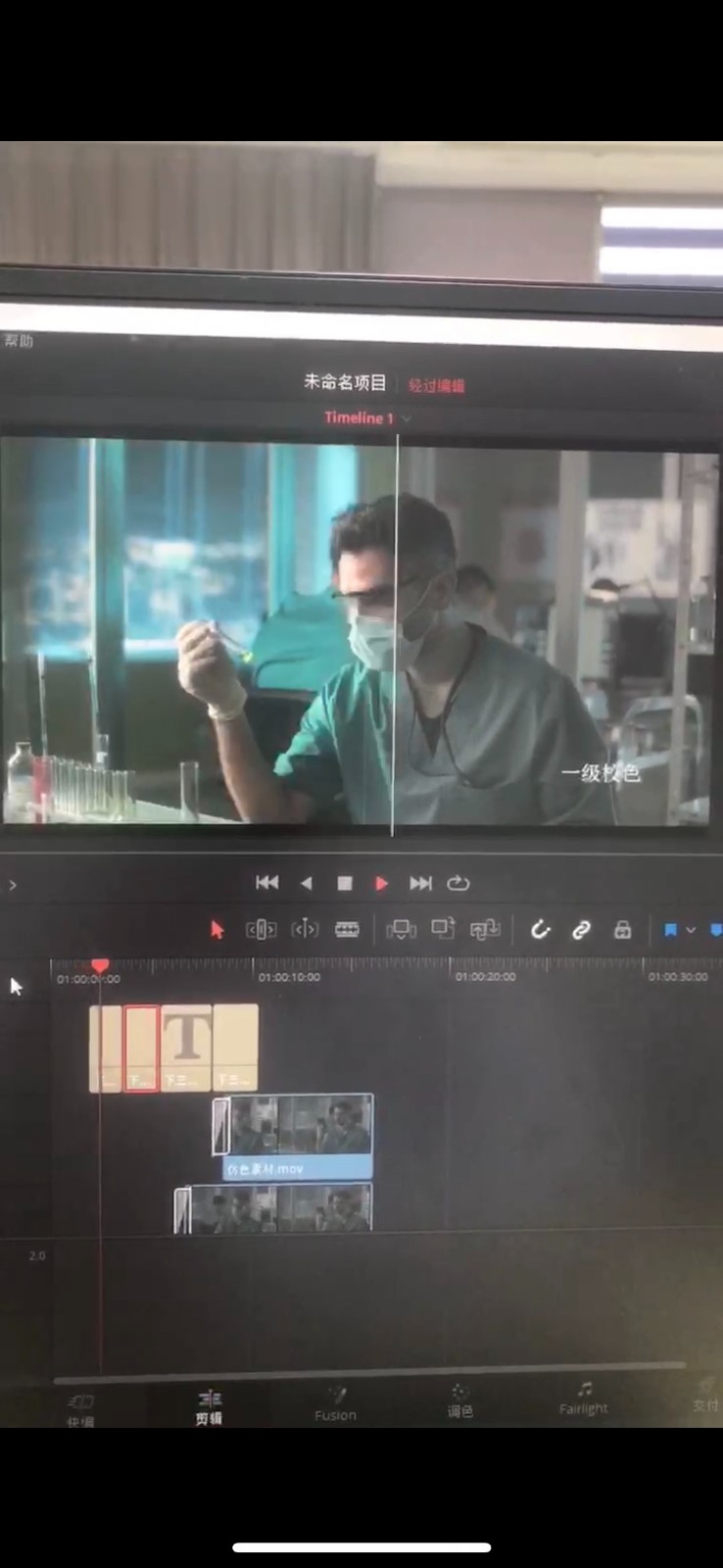Click the Replace Clip icon
Image resolution: width=723 pixels, height=1568 pixels.
(485, 929)
